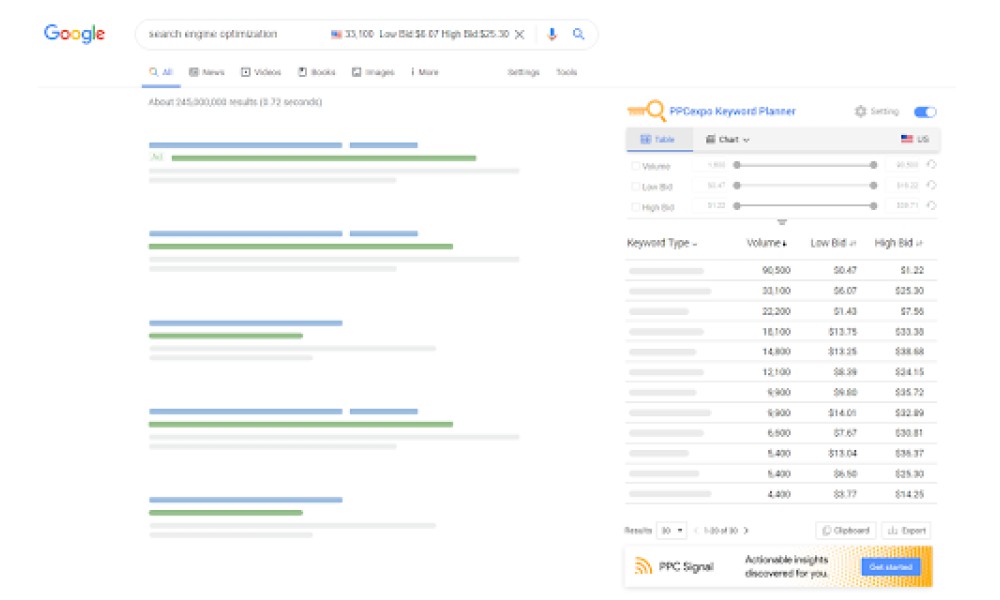Open Google search Settings
Viewport: 1000px width, 600px height.
524,72
